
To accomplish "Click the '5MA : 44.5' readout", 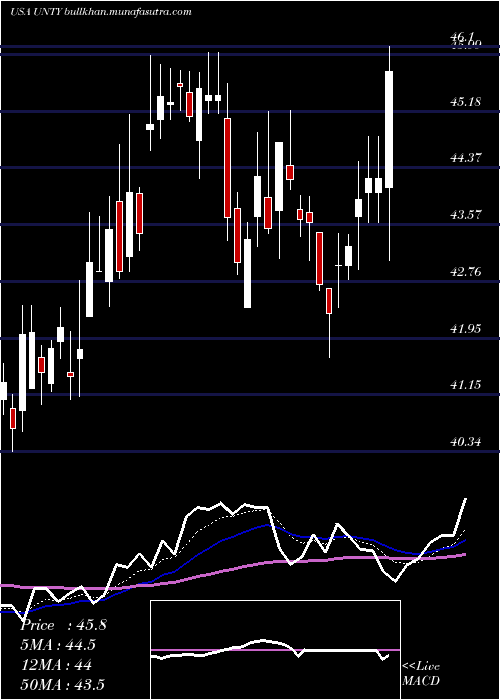I will 58,645.
